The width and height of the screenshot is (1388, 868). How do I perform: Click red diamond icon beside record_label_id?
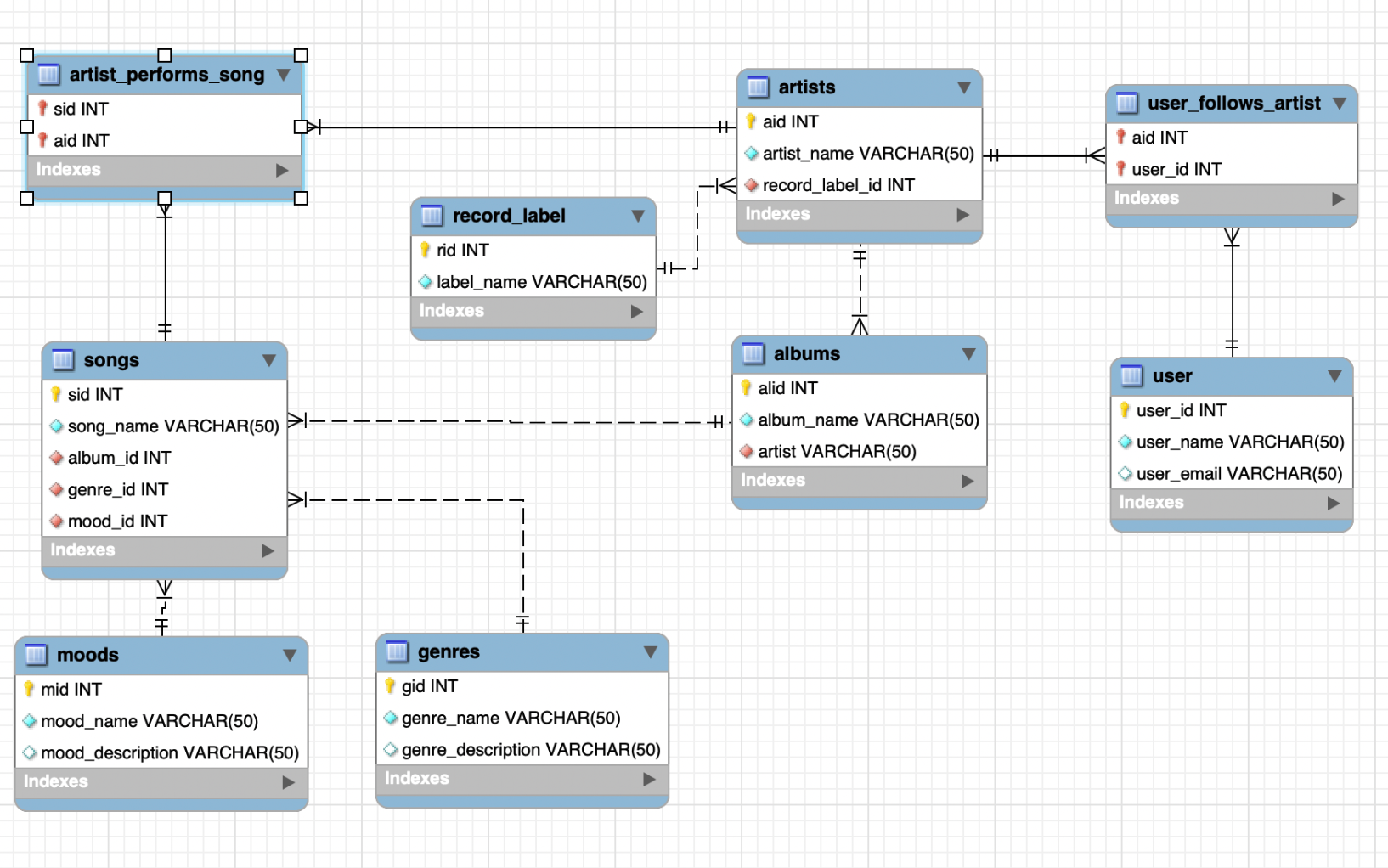[x=751, y=185]
